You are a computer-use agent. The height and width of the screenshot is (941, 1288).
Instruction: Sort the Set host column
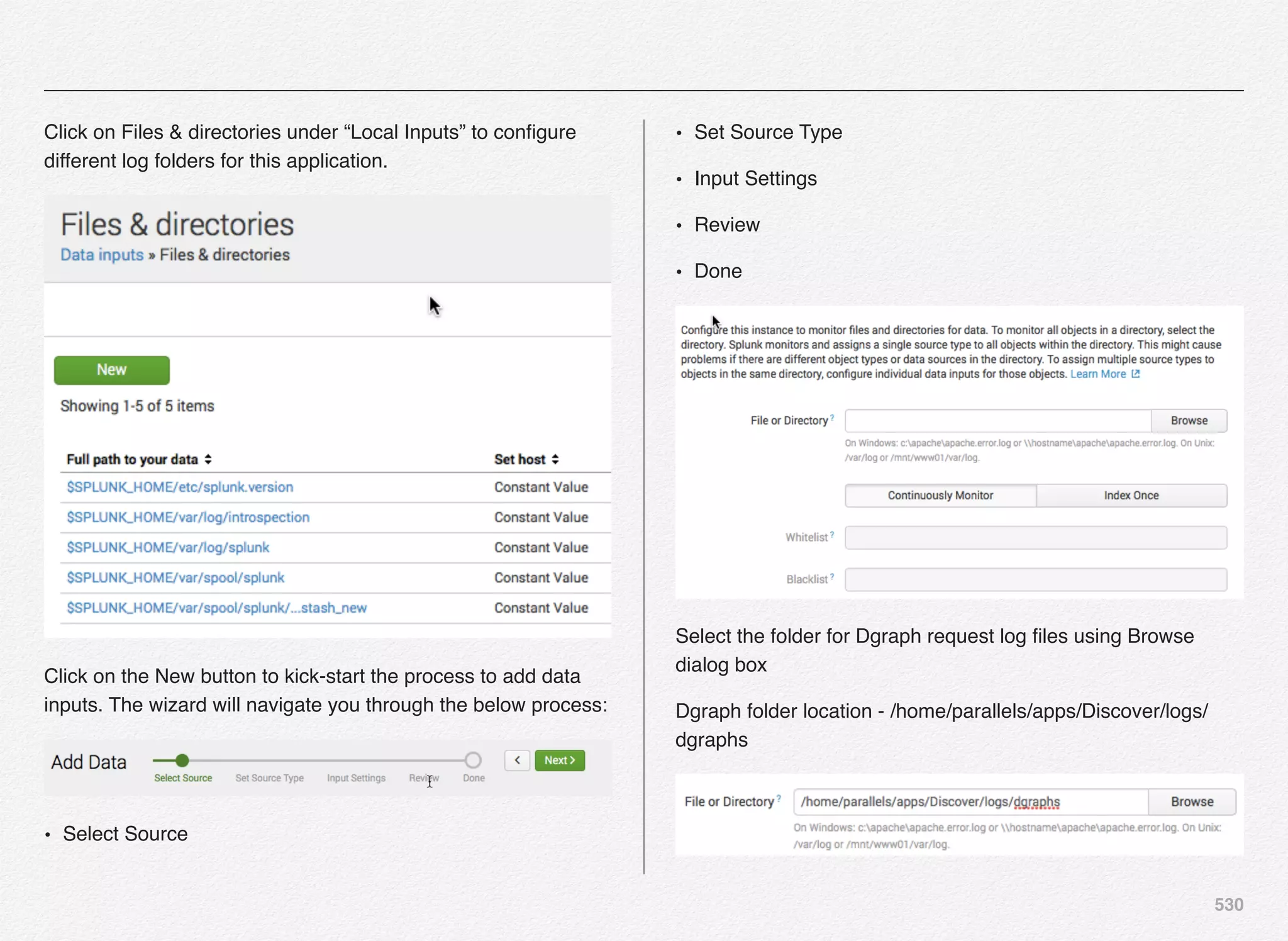[x=526, y=459]
